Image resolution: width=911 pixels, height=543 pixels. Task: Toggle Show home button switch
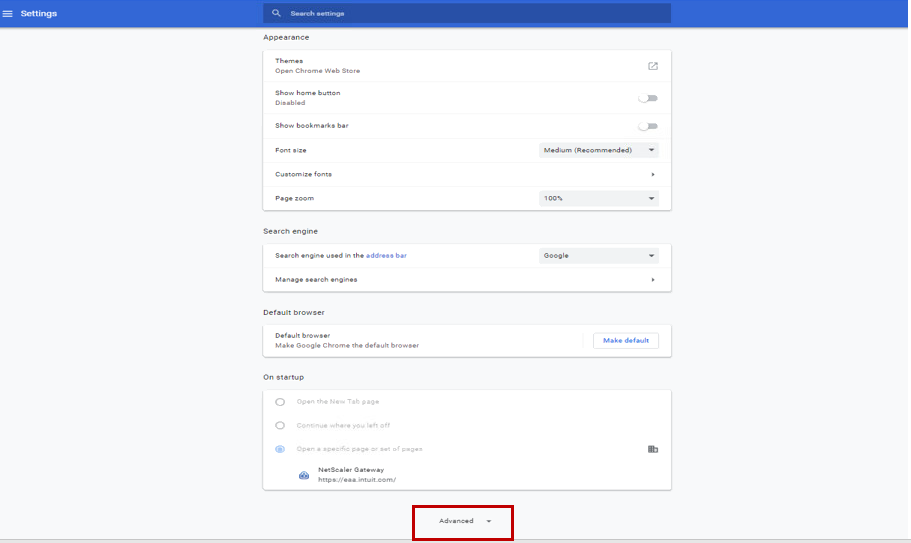pos(648,98)
